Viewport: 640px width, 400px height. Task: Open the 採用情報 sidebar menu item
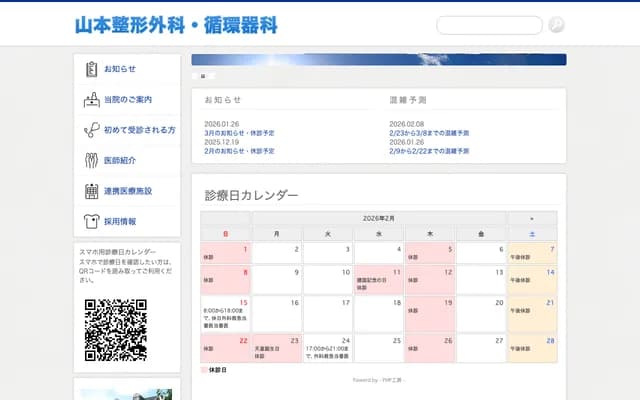(x=120, y=221)
